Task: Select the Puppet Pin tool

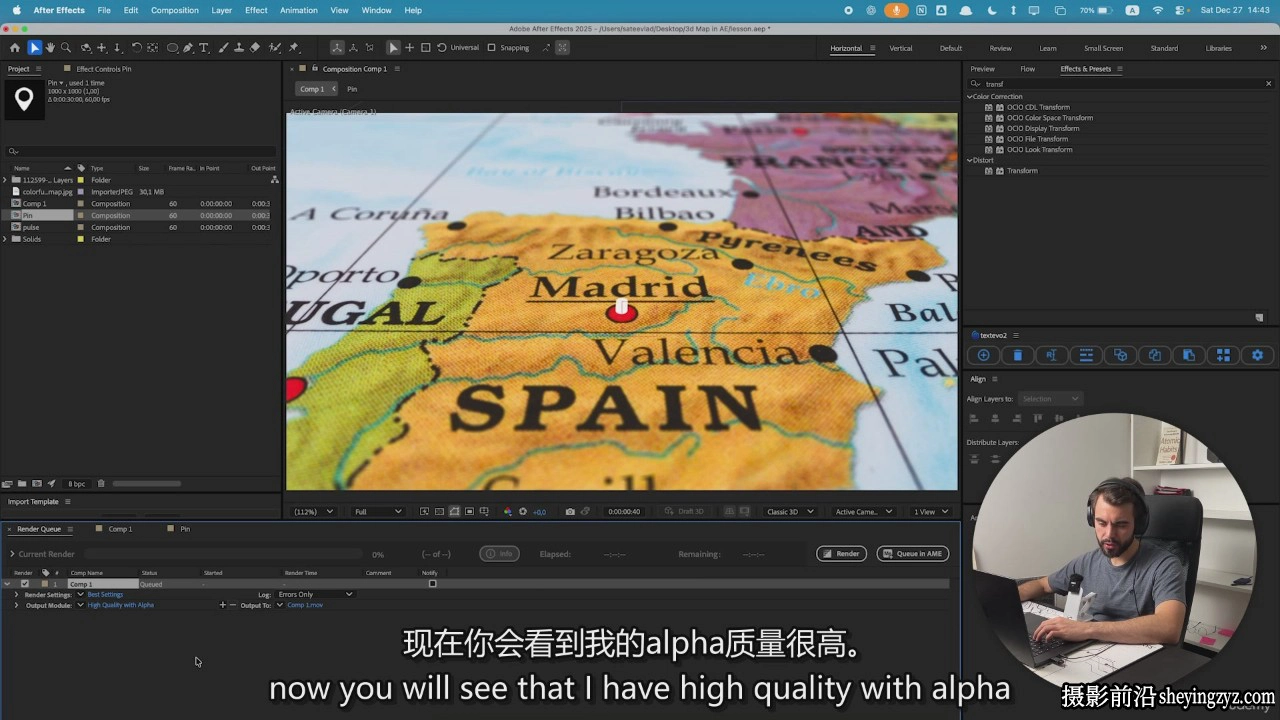Action: pos(293,47)
